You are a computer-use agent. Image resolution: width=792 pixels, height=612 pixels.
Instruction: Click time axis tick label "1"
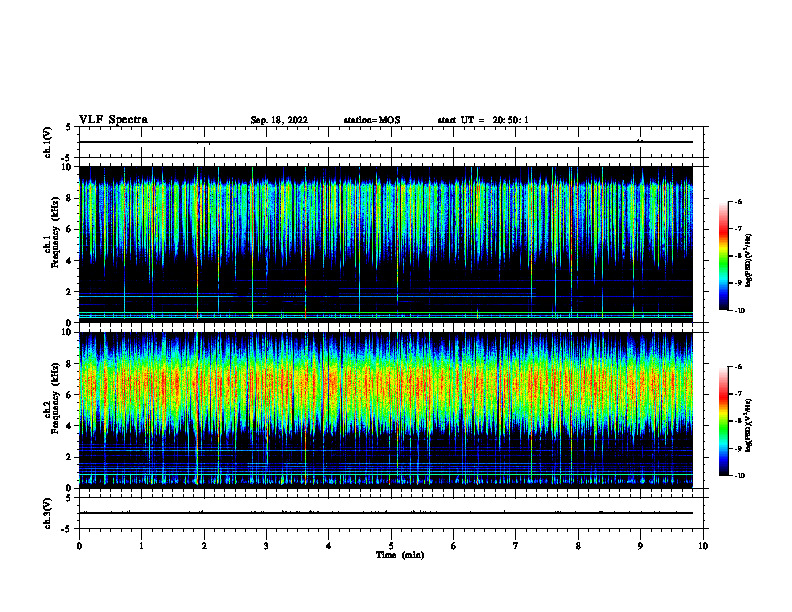point(141,546)
